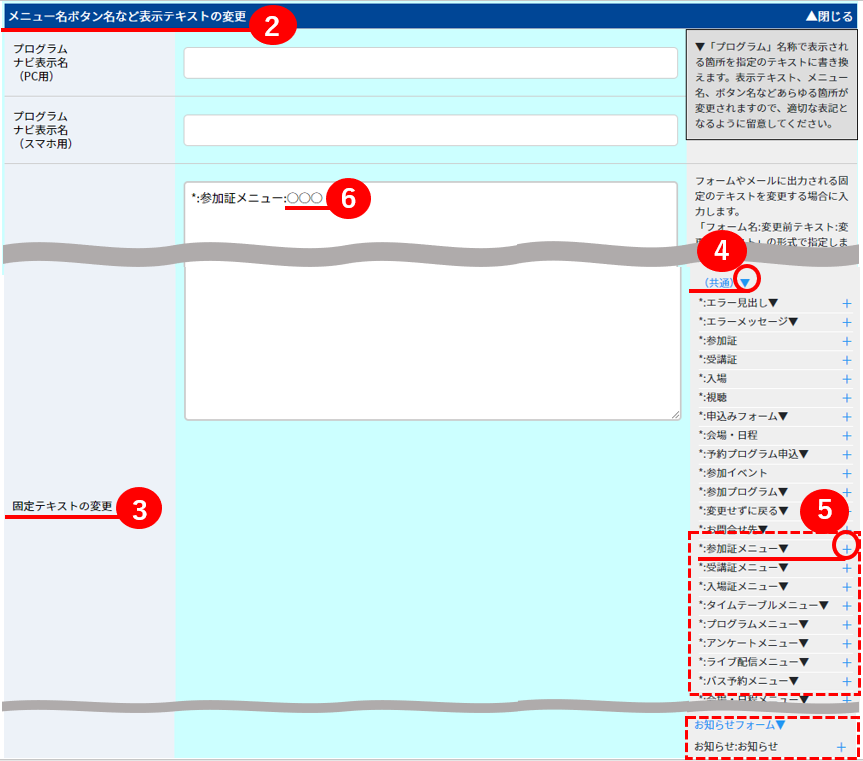Click the plus icon beside 予約プログラム申込
Viewport: 863px width, 761px height.
point(846,455)
